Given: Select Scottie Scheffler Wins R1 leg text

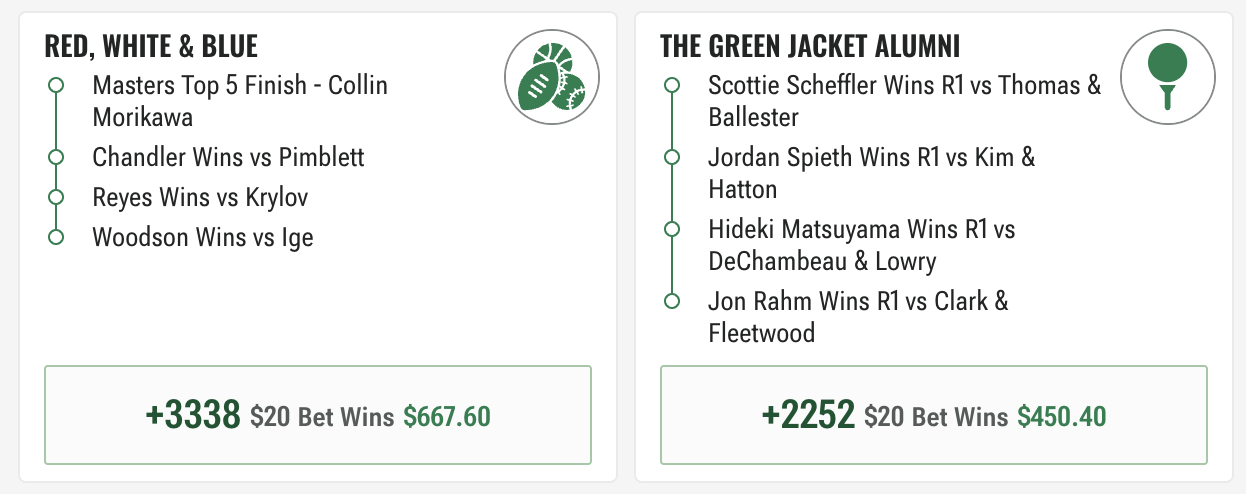Looking at the screenshot, I should pyautogui.click(x=904, y=101).
